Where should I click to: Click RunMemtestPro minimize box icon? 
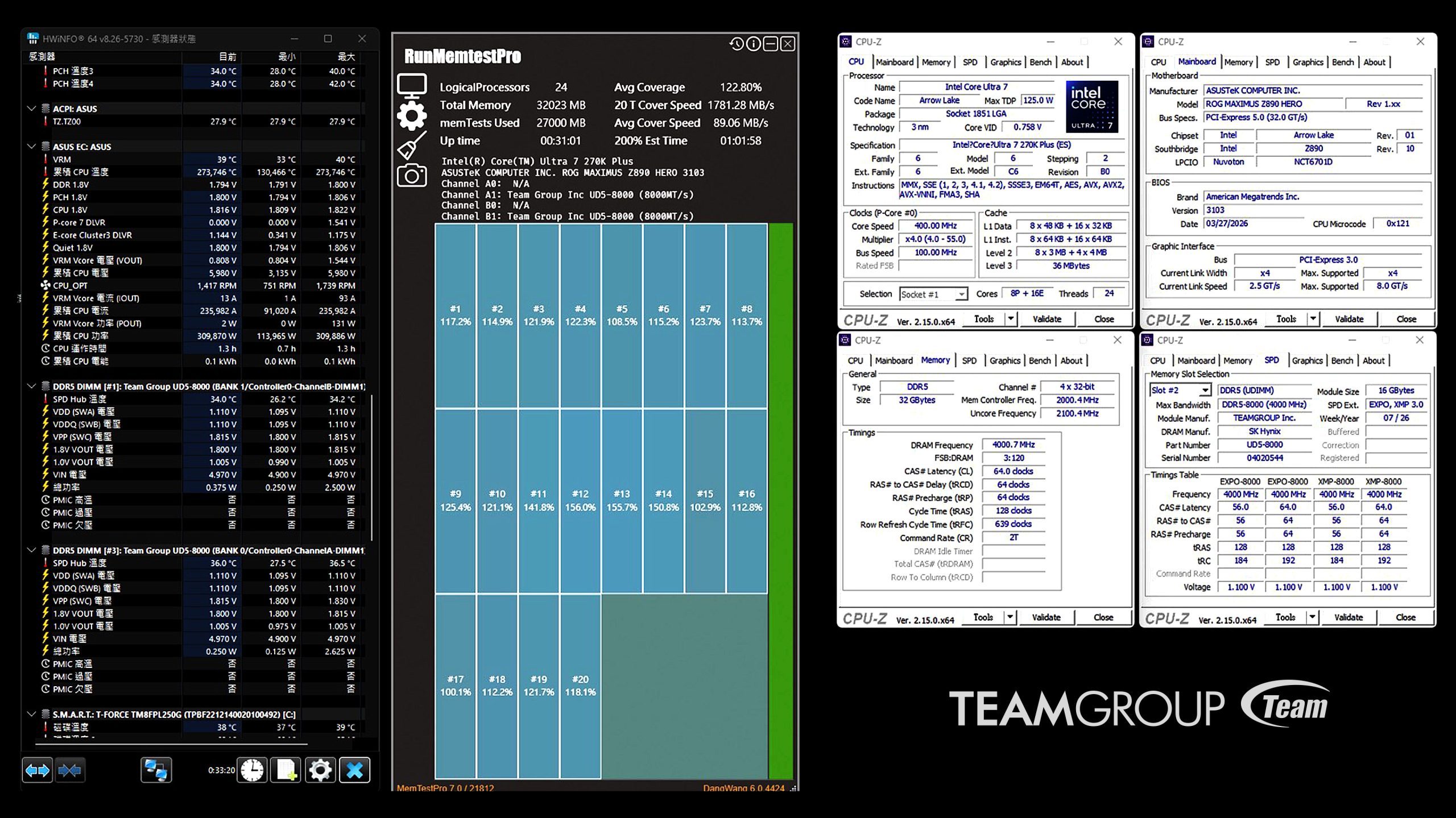tap(771, 44)
